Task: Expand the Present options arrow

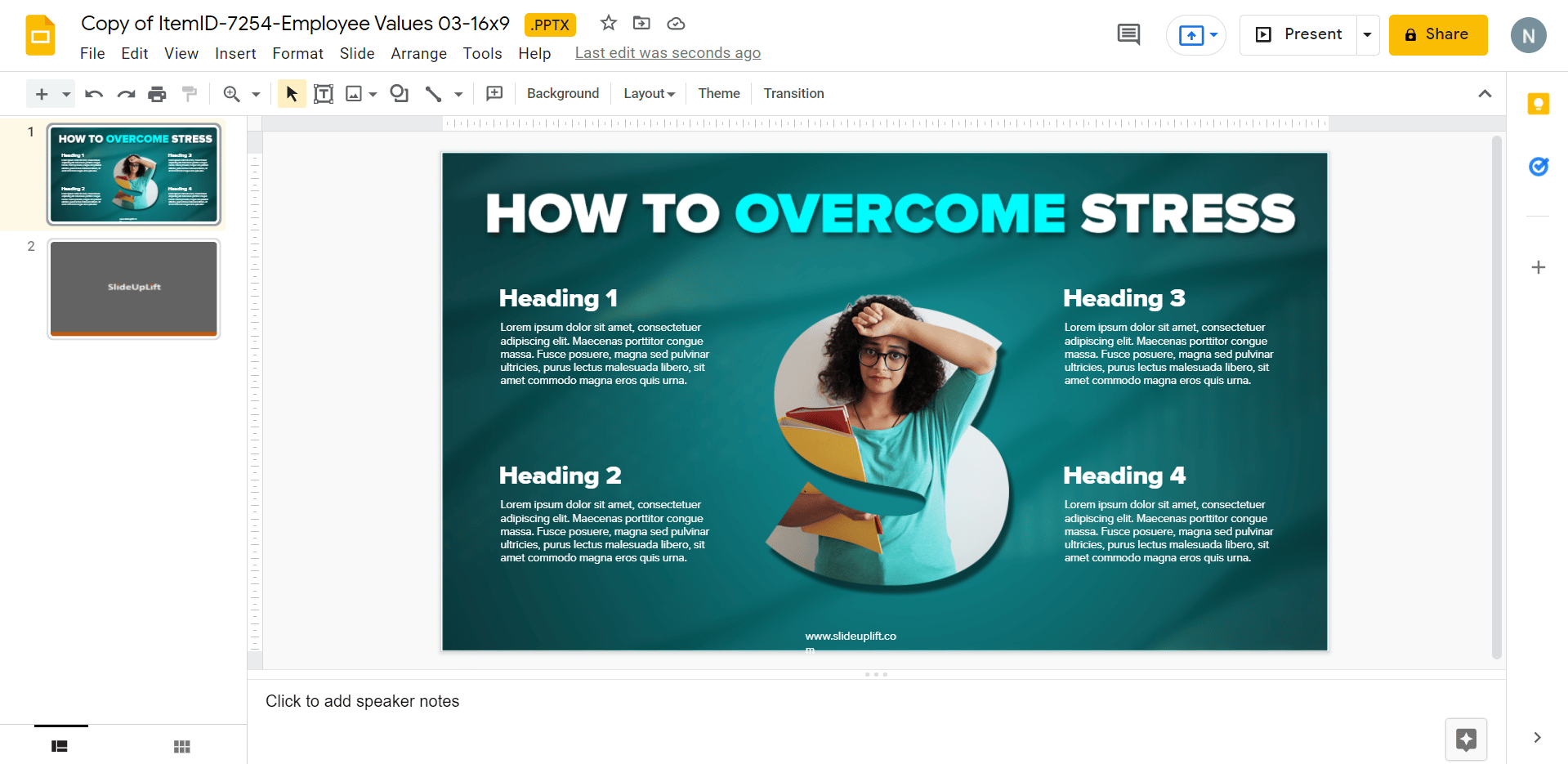Action: pyautogui.click(x=1367, y=34)
